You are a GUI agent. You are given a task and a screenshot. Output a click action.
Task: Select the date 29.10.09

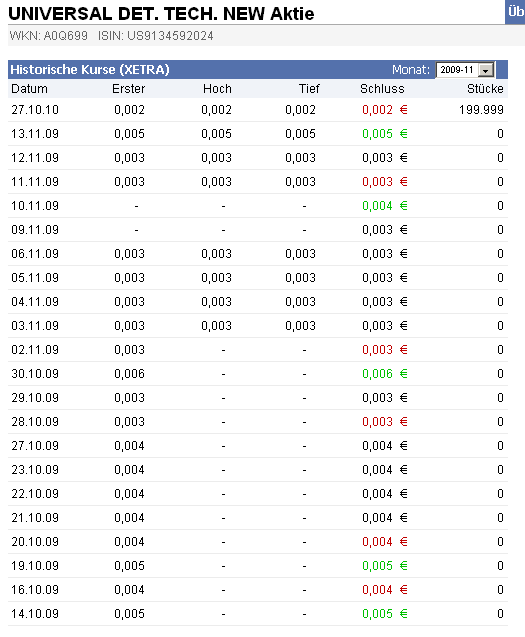tap(35, 397)
